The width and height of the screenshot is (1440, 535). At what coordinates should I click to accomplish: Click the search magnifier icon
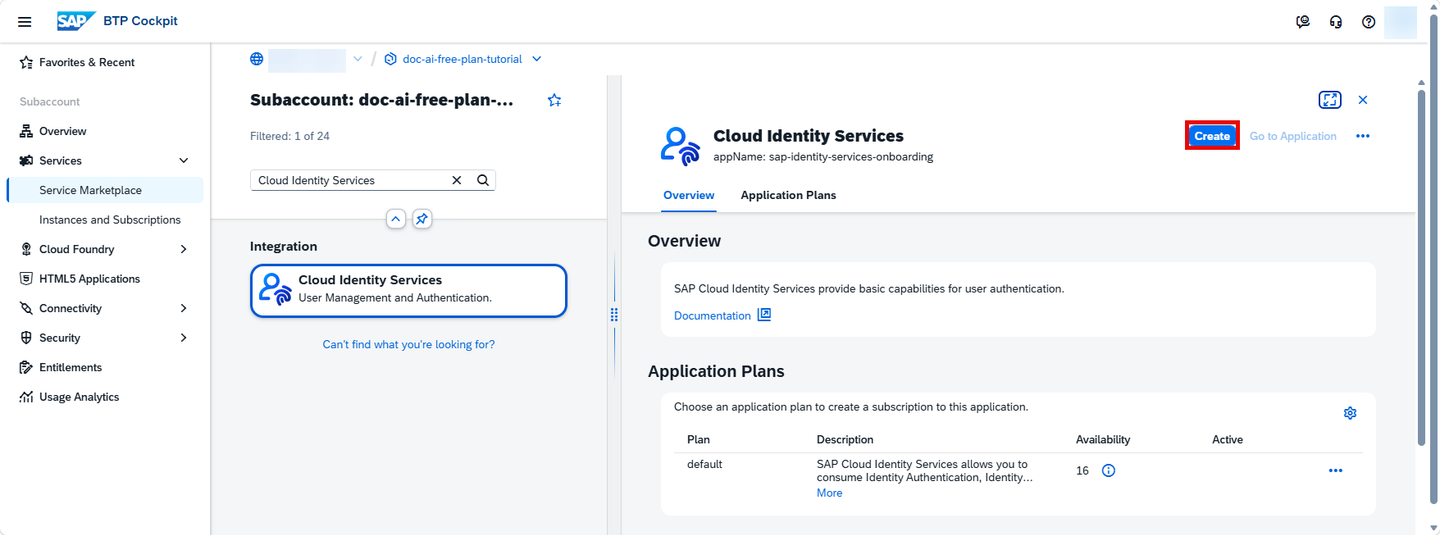pos(483,181)
